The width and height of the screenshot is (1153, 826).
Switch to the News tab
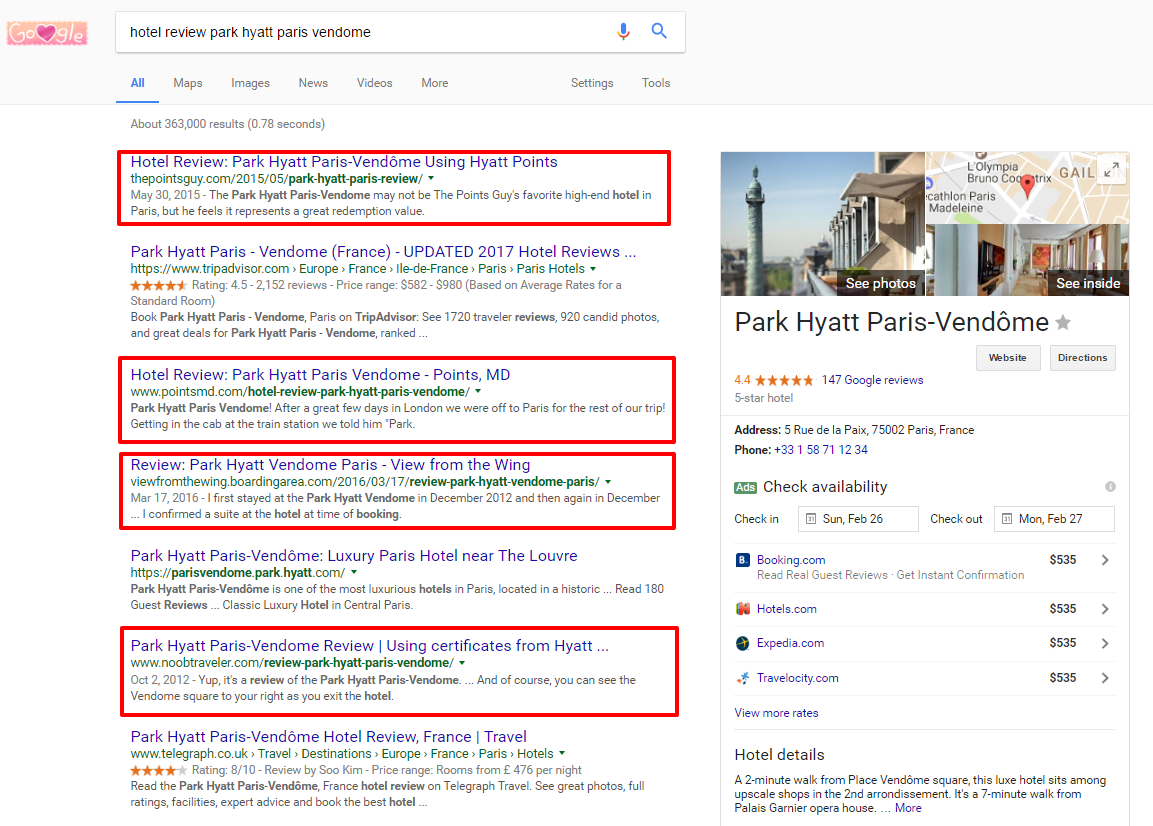(313, 83)
